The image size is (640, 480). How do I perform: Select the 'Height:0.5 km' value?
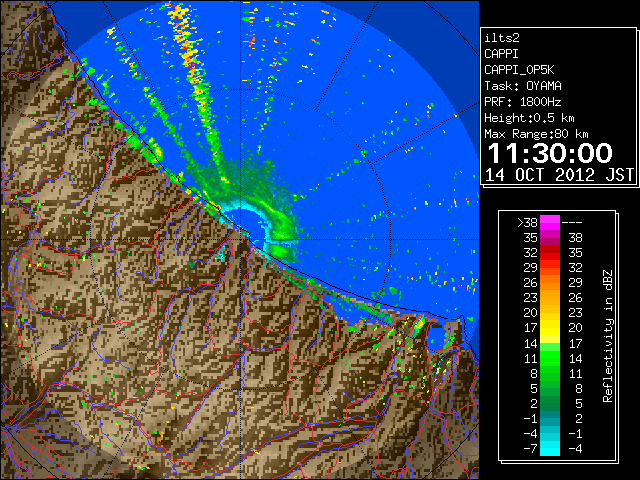(x=529, y=118)
